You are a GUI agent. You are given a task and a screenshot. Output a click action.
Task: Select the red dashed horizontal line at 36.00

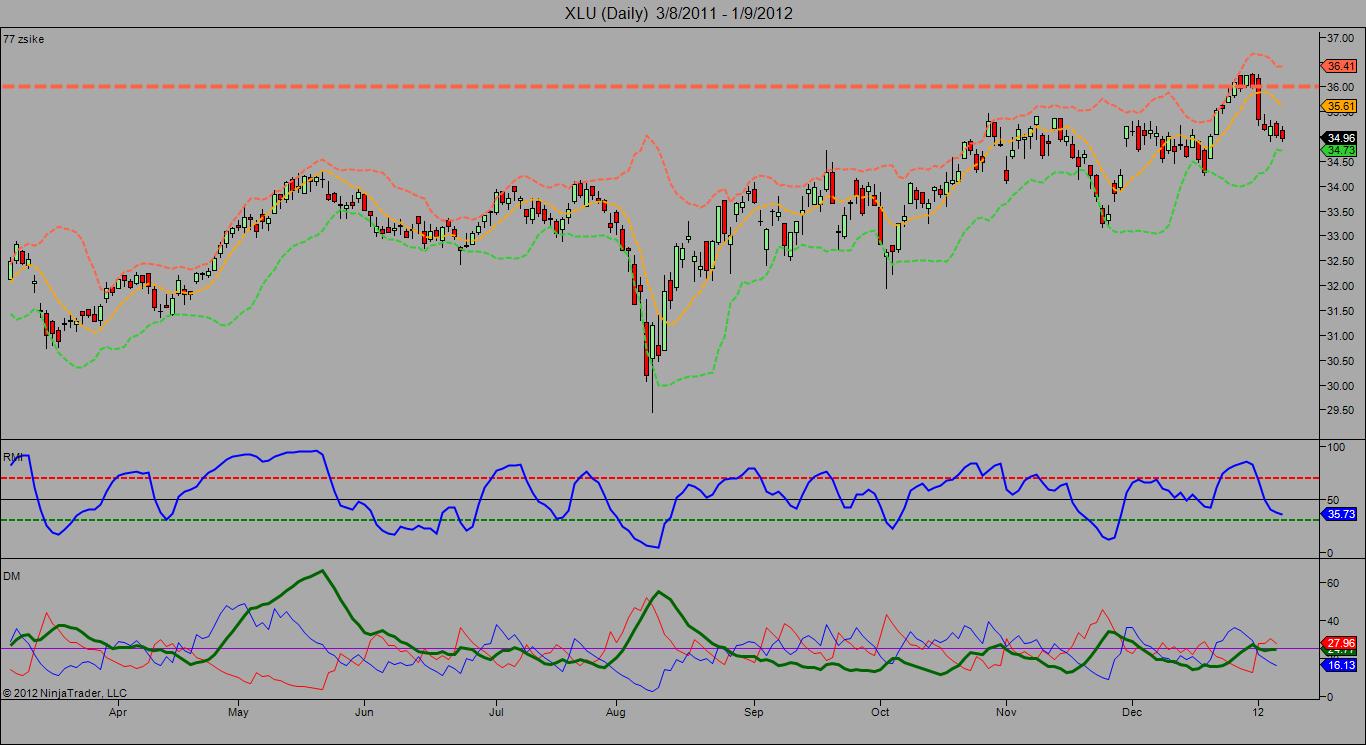(660, 87)
